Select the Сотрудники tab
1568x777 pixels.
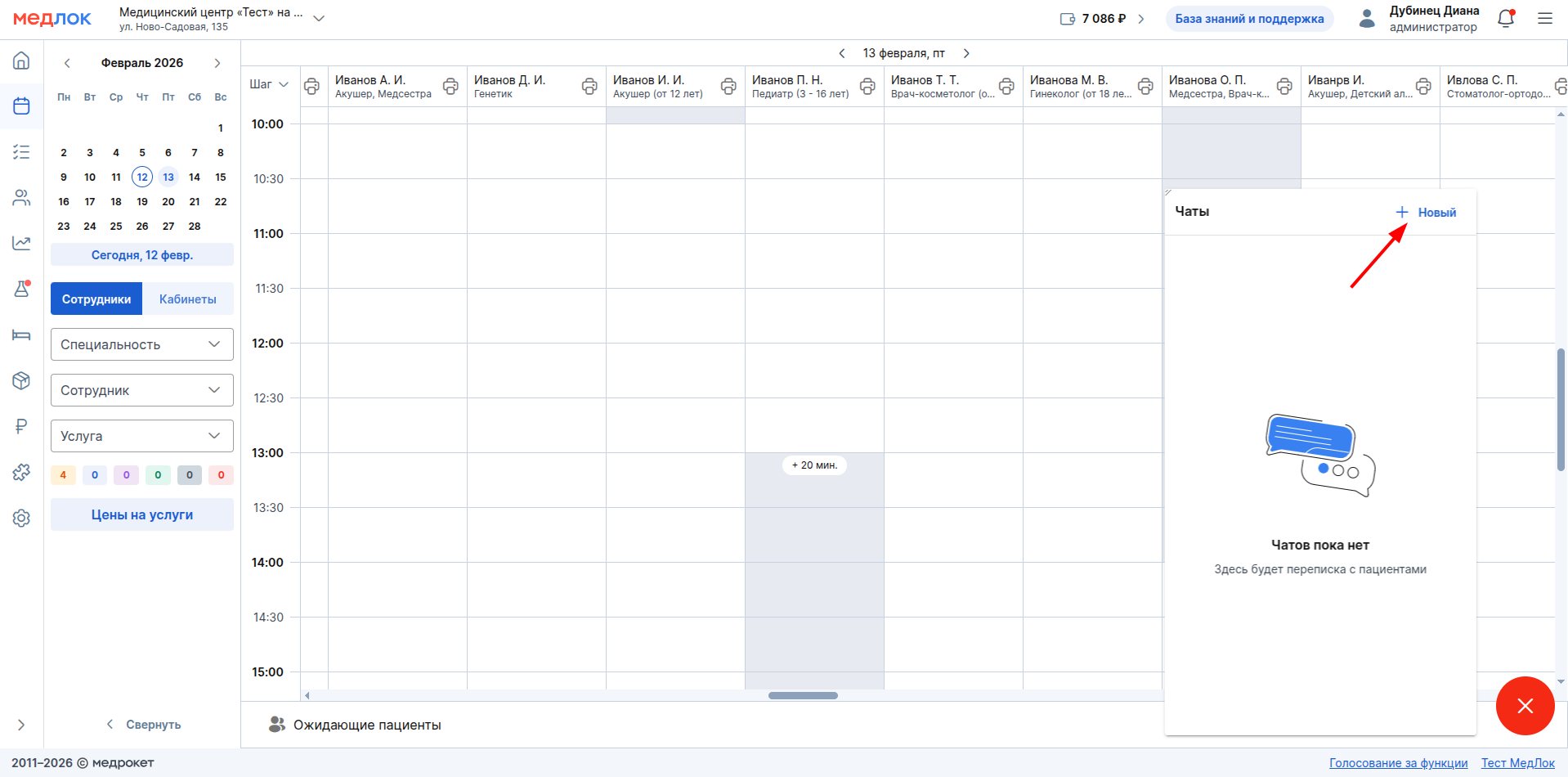click(96, 299)
